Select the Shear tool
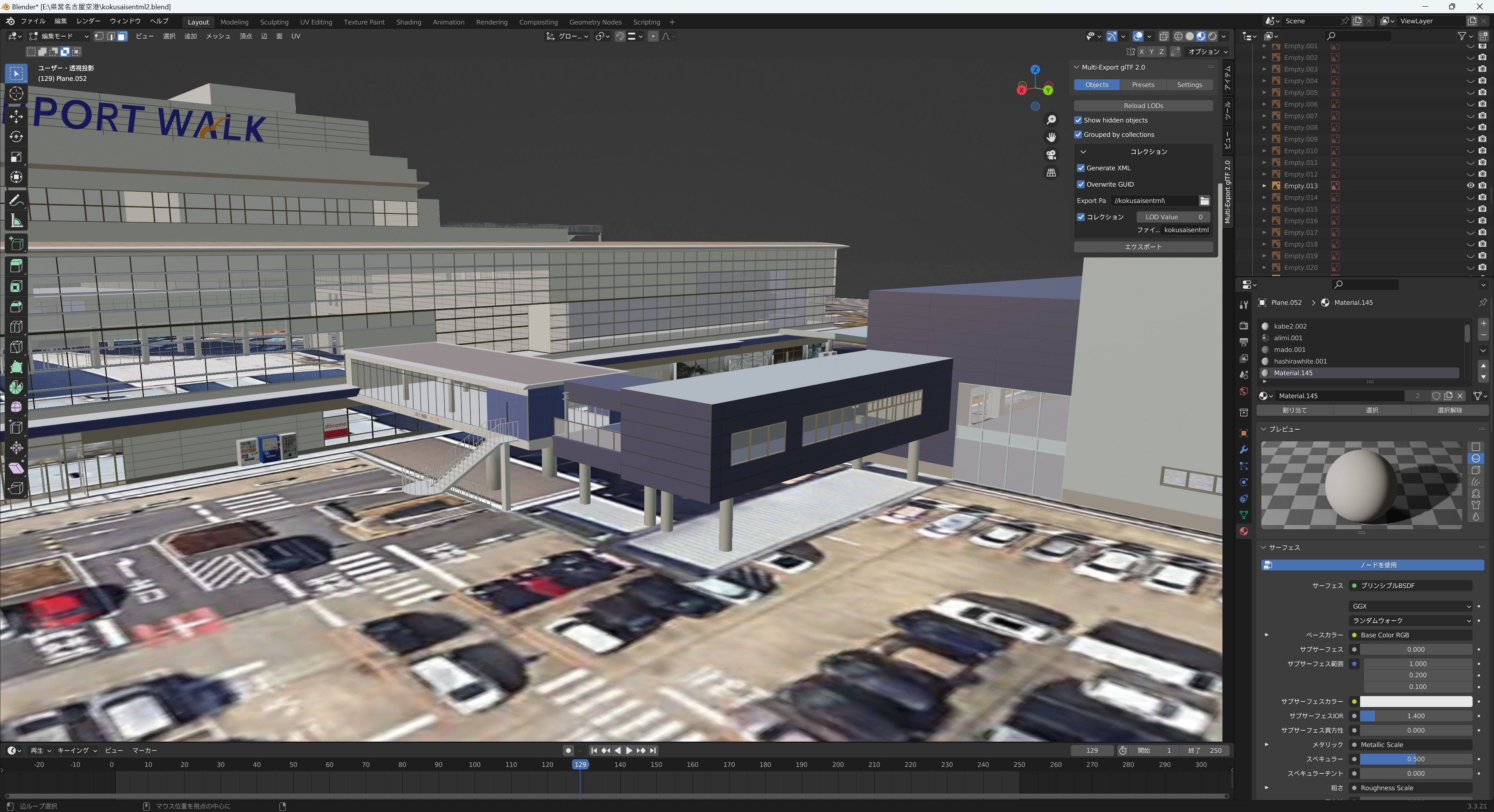1494x812 pixels. (x=16, y=468)
